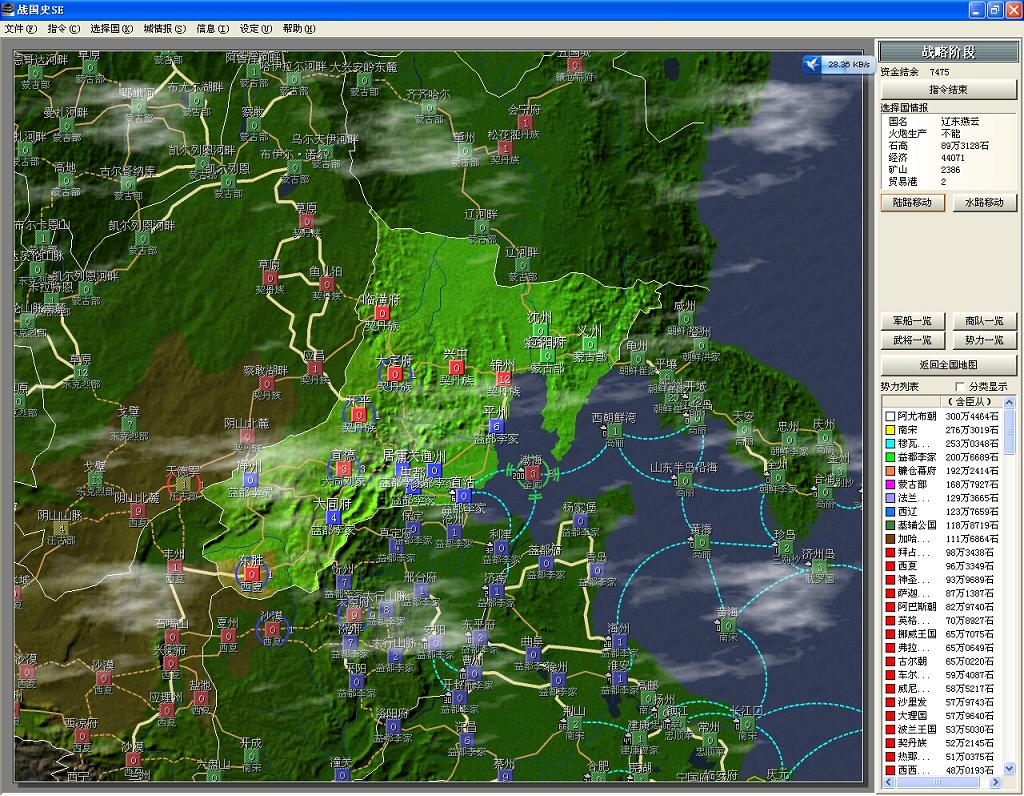Toggle 水路移动 water movement mode
The width and height of the screenshot is (1024, 796).
[984, 202]
